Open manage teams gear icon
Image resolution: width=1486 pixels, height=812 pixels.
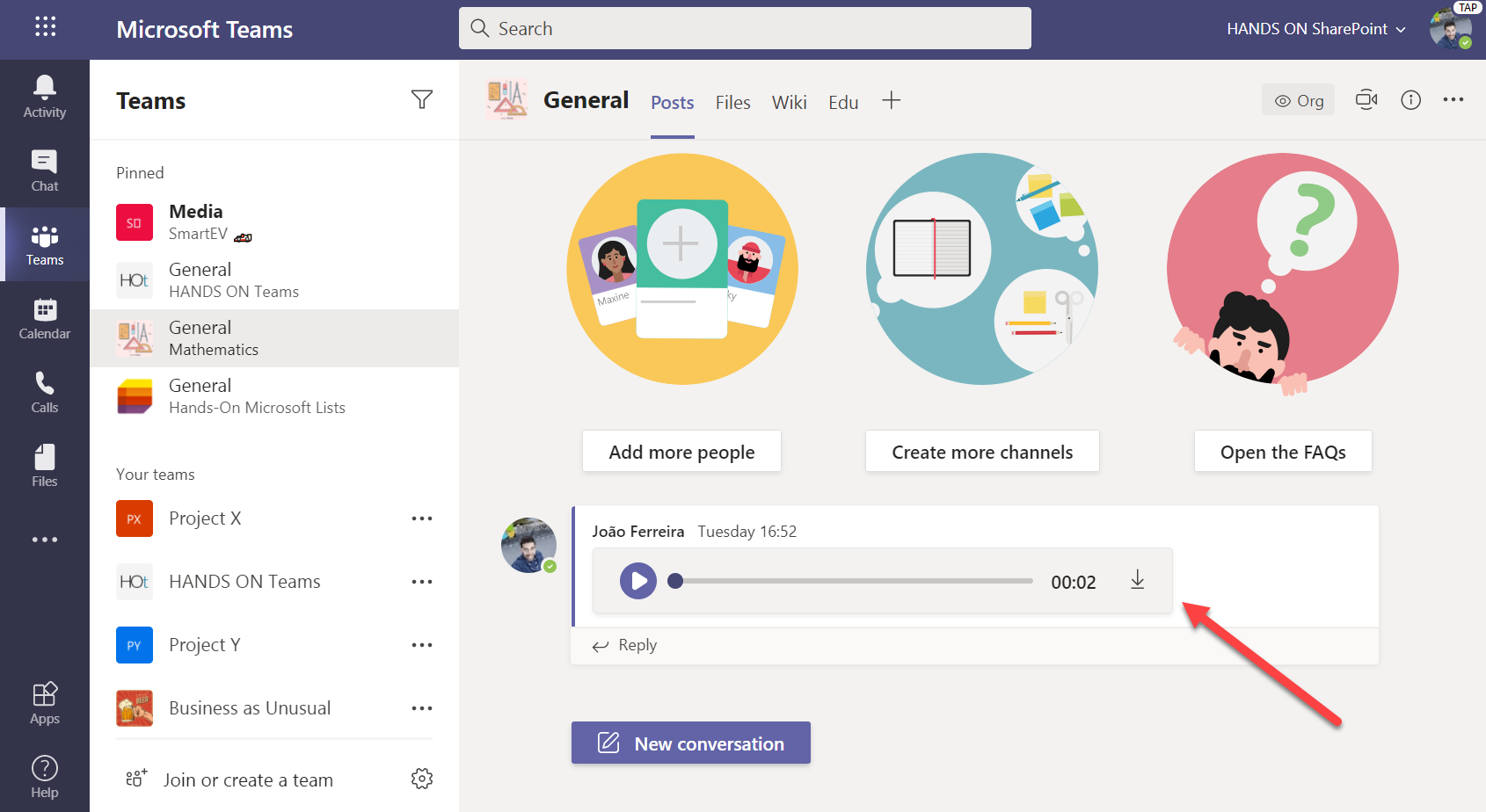click(422, 779)
